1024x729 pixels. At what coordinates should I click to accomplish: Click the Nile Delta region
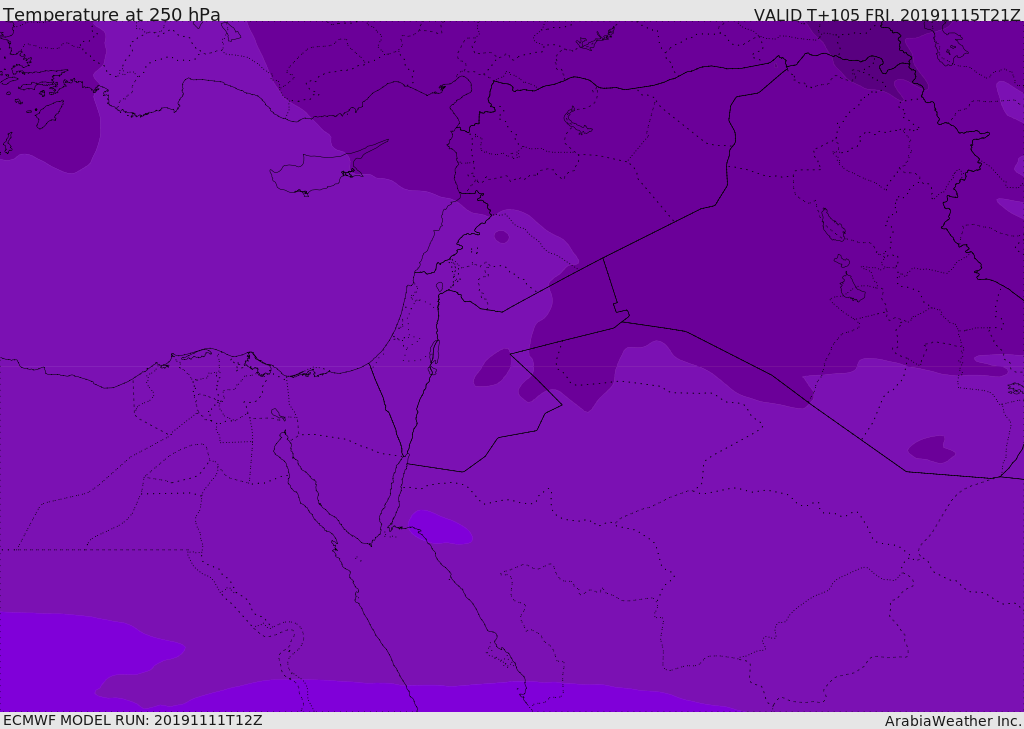tap(228, 375)
